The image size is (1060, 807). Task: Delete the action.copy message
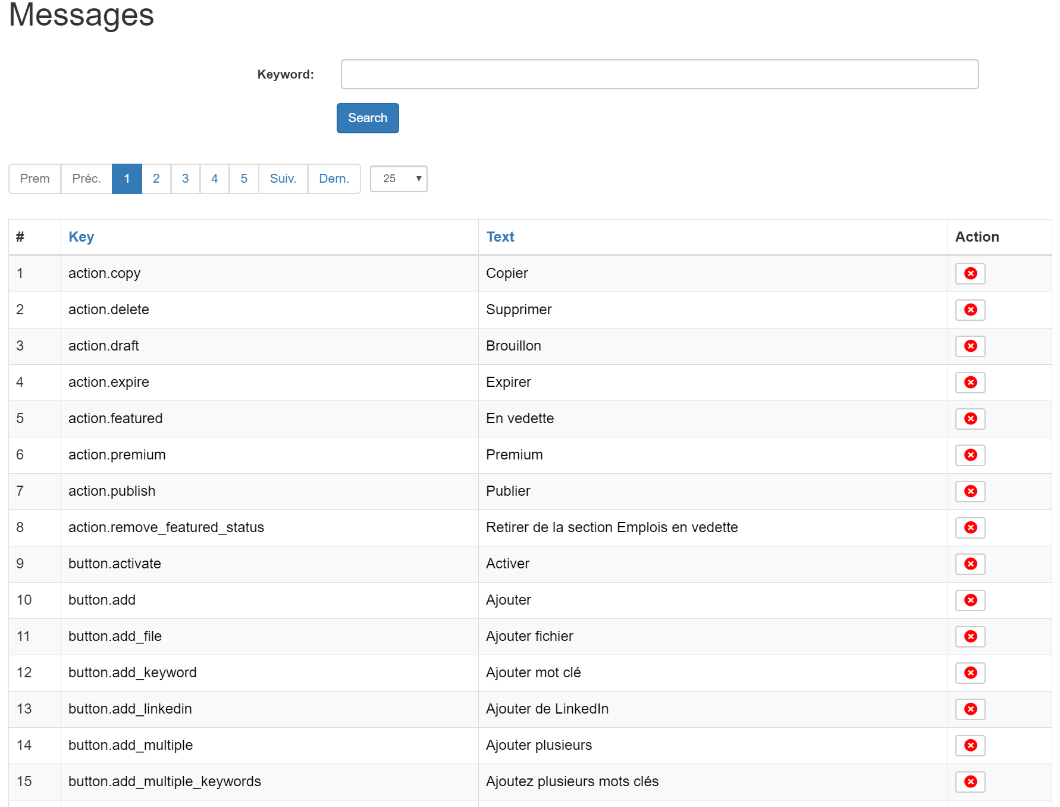(x=970, y=273)
